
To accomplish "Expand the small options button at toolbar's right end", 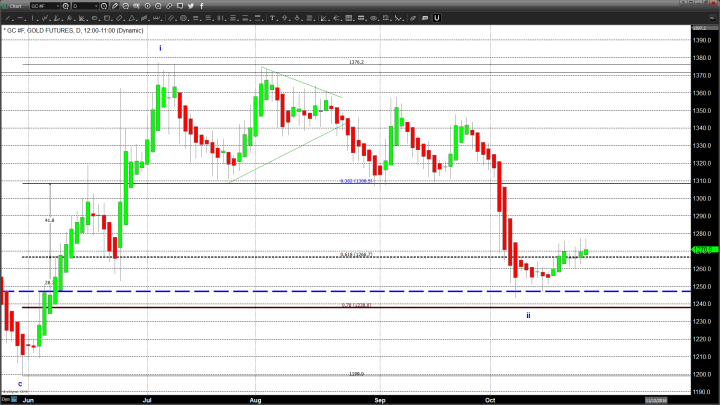I will point(712,18).
